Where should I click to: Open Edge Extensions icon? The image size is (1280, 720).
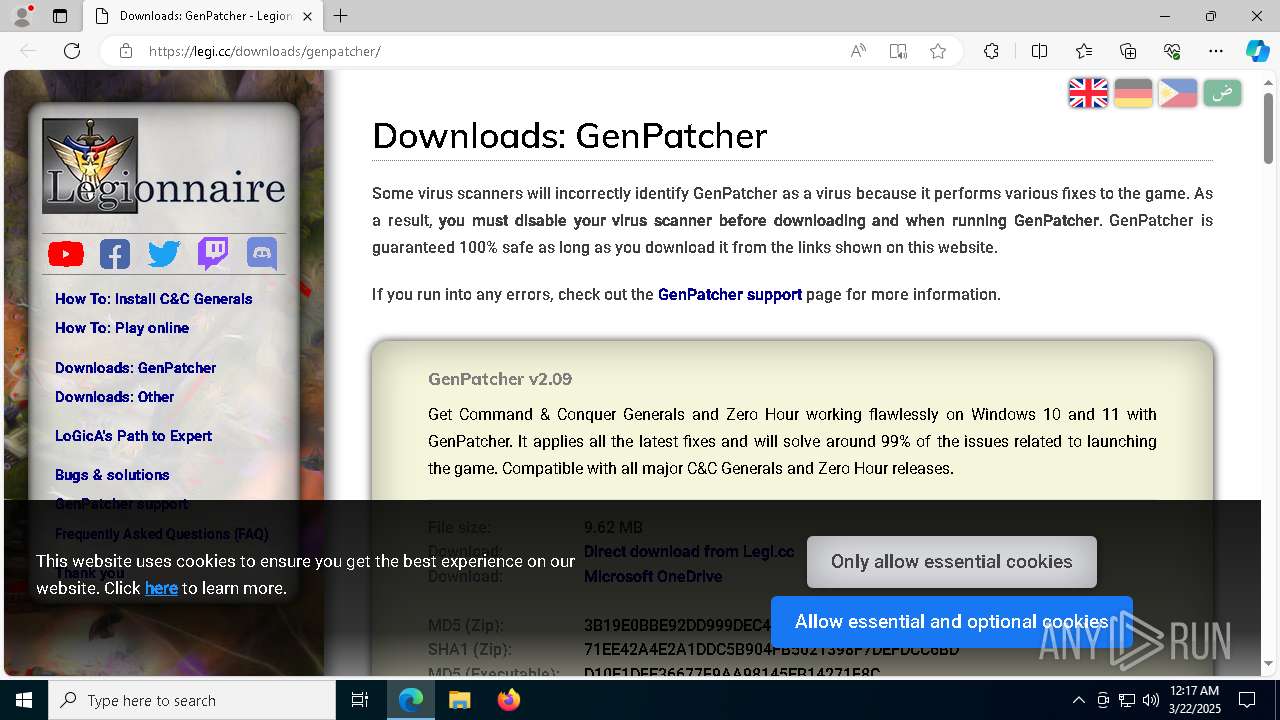[x=991, y=51]
